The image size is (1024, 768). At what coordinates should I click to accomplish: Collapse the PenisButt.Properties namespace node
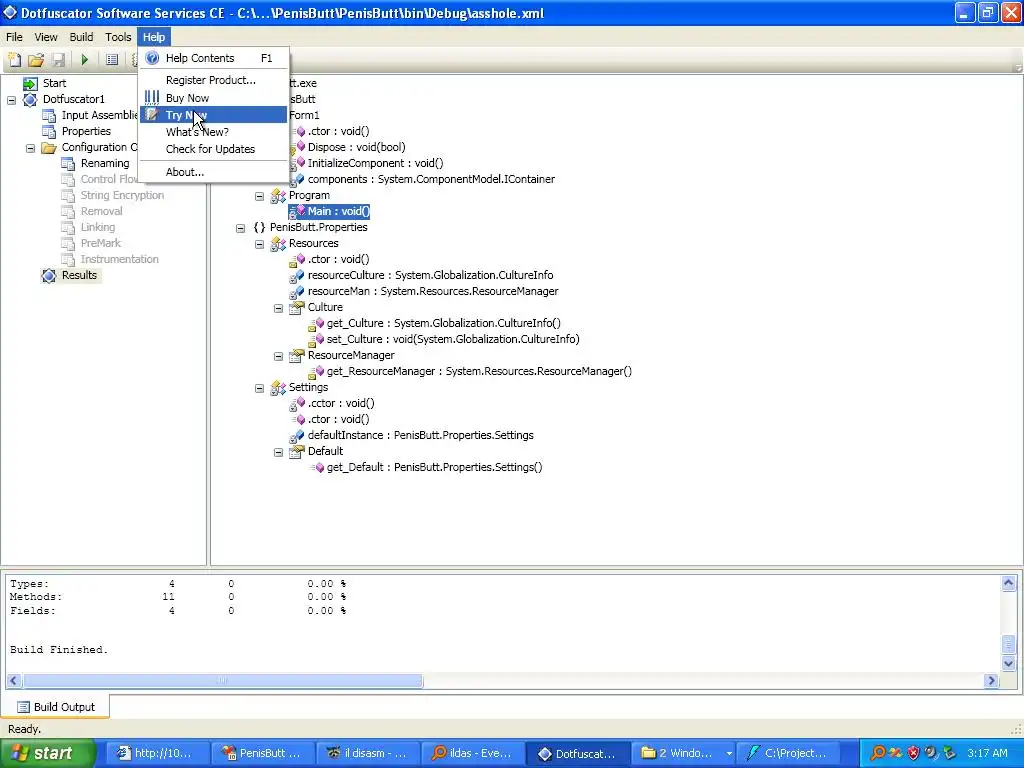point(240,228)
